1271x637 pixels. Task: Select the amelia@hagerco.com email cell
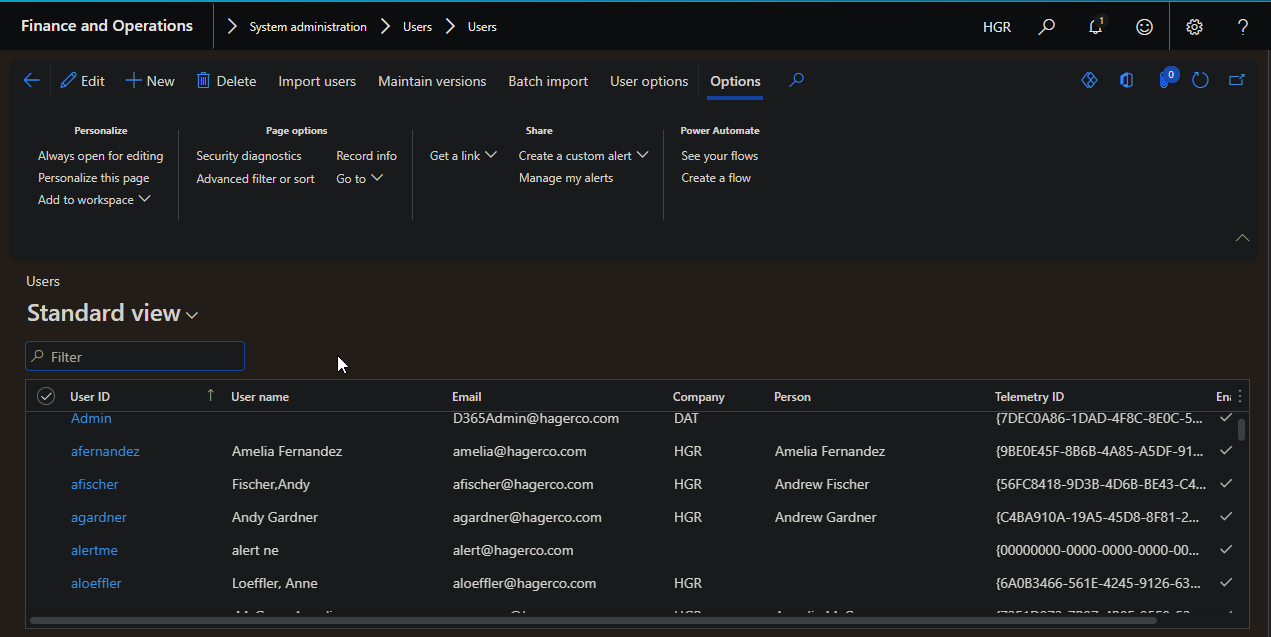point(519,451)
